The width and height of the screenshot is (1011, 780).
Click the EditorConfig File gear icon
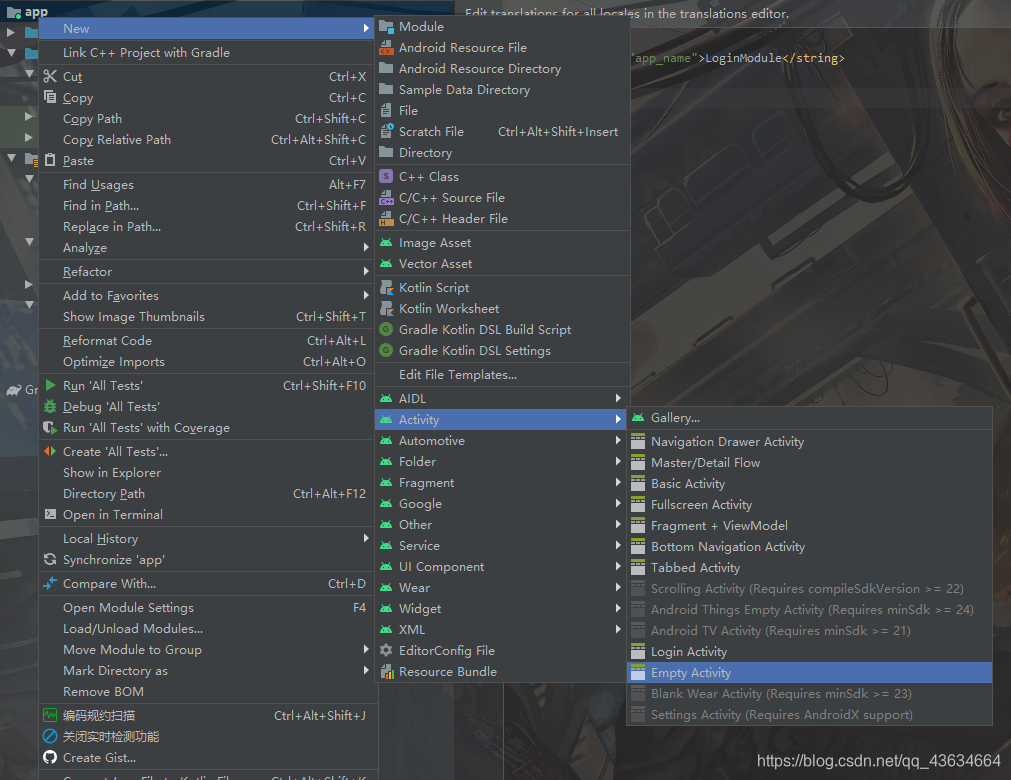coord(386,650)
